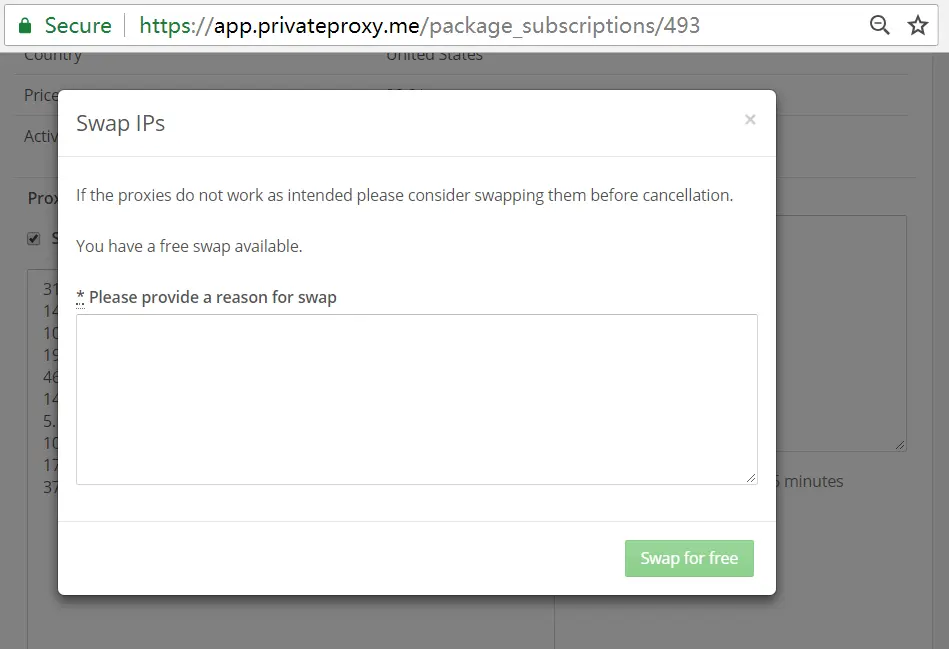This screenshot has width=949, height=649.
Task: Dismiss the Swap IPs dialog via the x
Action: (x=750, y=119)
